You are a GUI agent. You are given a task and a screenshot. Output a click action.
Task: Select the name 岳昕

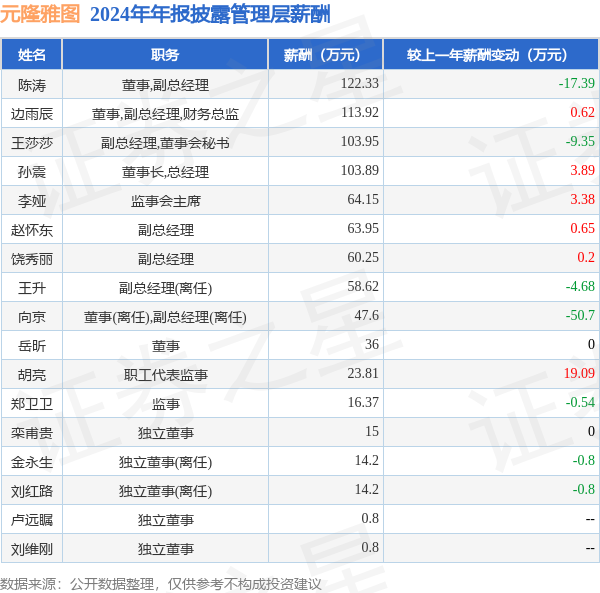[32, 346]
